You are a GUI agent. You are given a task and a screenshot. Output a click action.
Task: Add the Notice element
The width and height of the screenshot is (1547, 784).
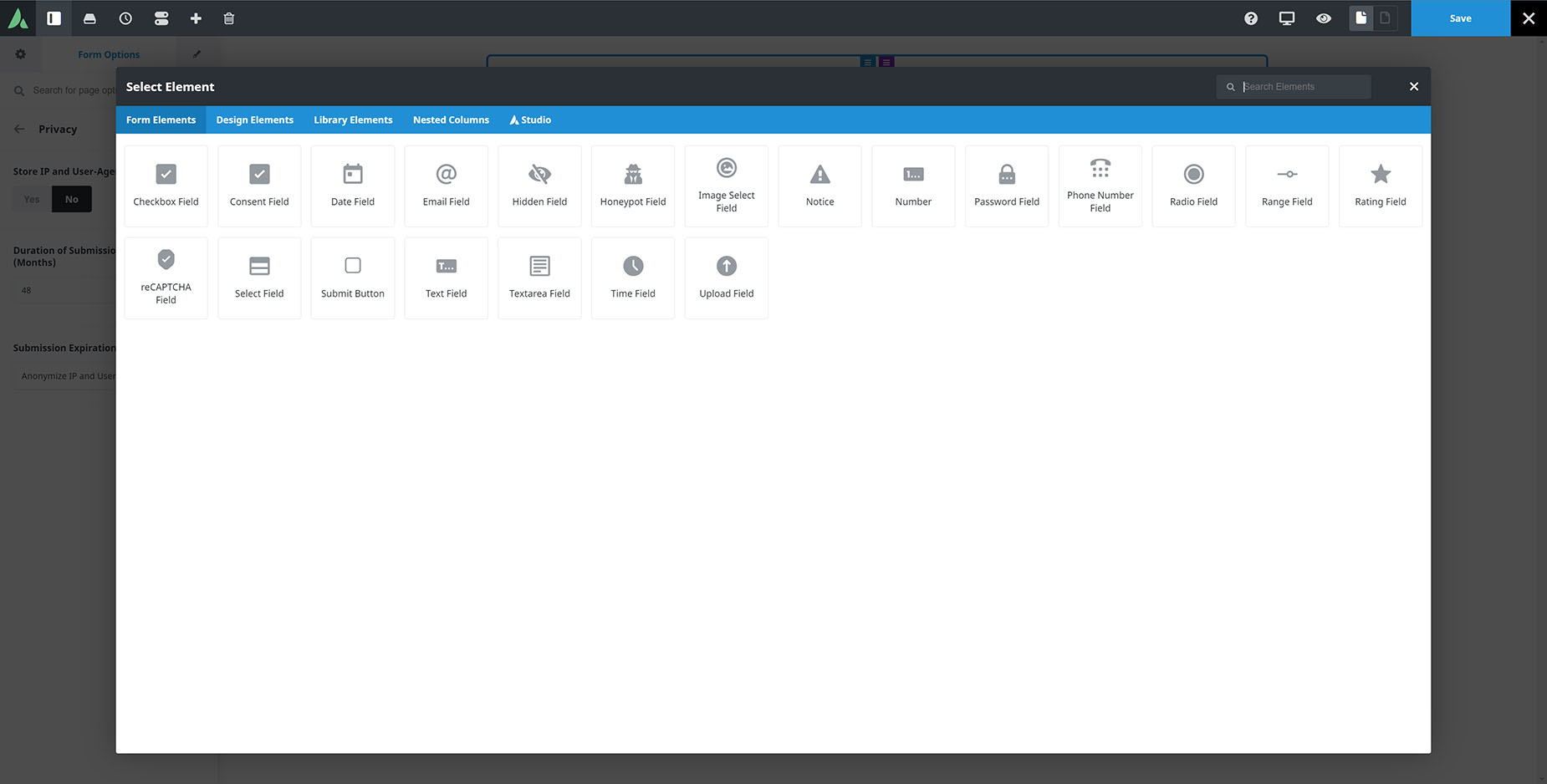pyautogui.click(x=819, y=186)
